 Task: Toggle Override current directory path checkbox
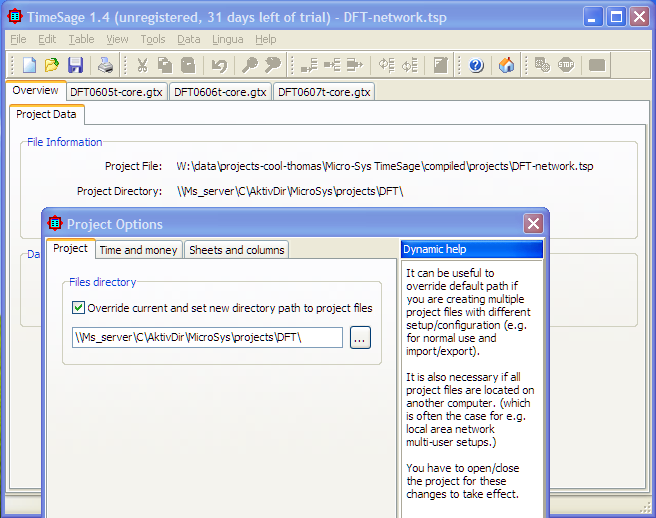[x=78, y=308]
